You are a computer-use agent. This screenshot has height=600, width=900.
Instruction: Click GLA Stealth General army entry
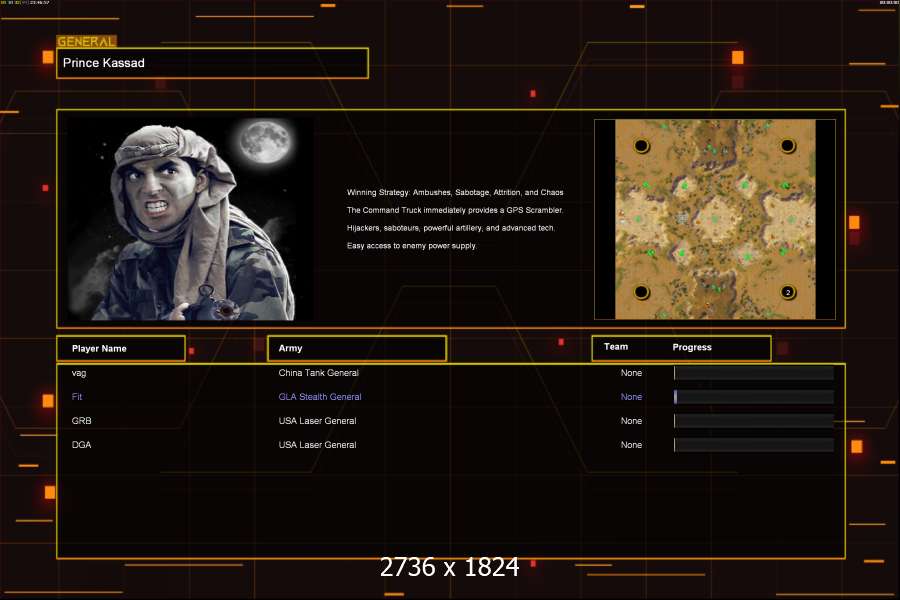[x=320, y=397]
